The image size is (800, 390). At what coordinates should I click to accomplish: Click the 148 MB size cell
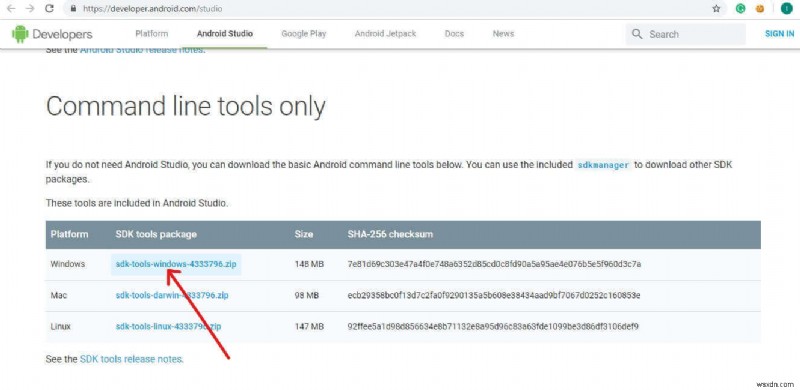point(309,264)
